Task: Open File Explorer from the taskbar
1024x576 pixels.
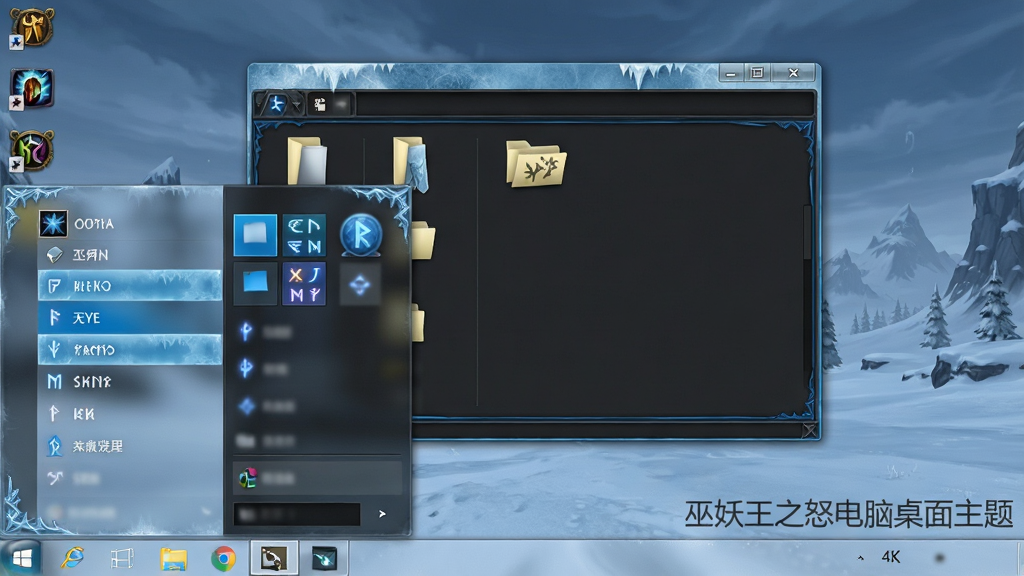Action: pos(174,559)
